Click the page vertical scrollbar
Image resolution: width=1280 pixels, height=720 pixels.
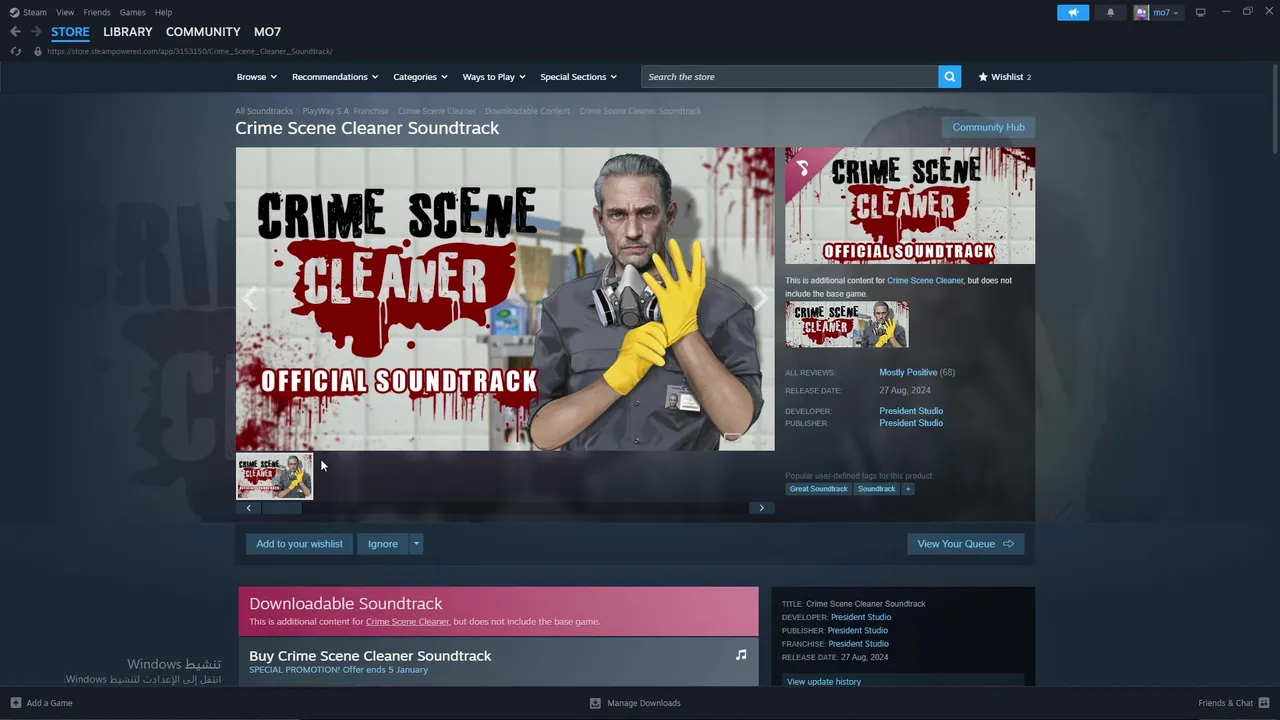[1276, 110]
